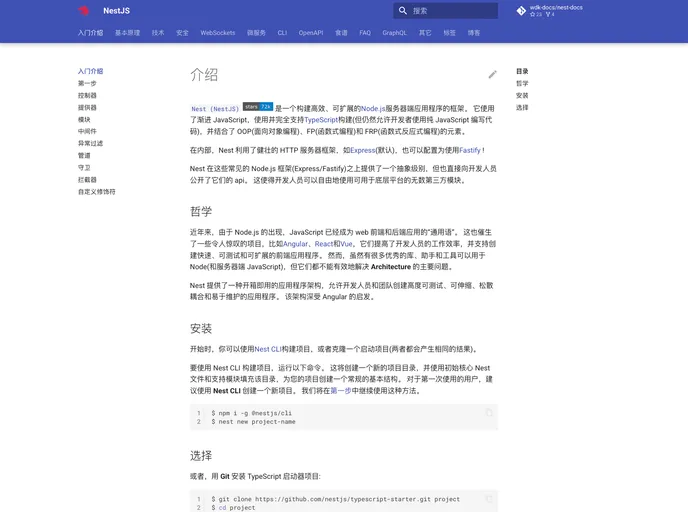Jump to 哲学 in the table of contents
688x512 pixels.
point(522,83)
